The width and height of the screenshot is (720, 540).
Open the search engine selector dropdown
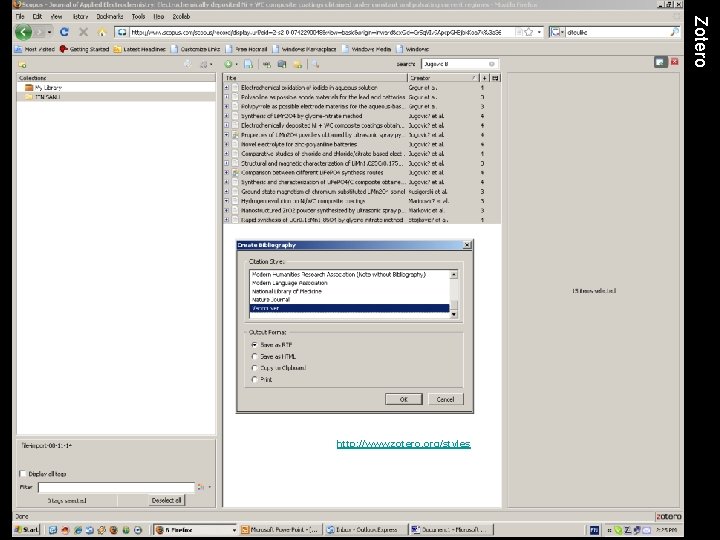click(x=557, y=32)
